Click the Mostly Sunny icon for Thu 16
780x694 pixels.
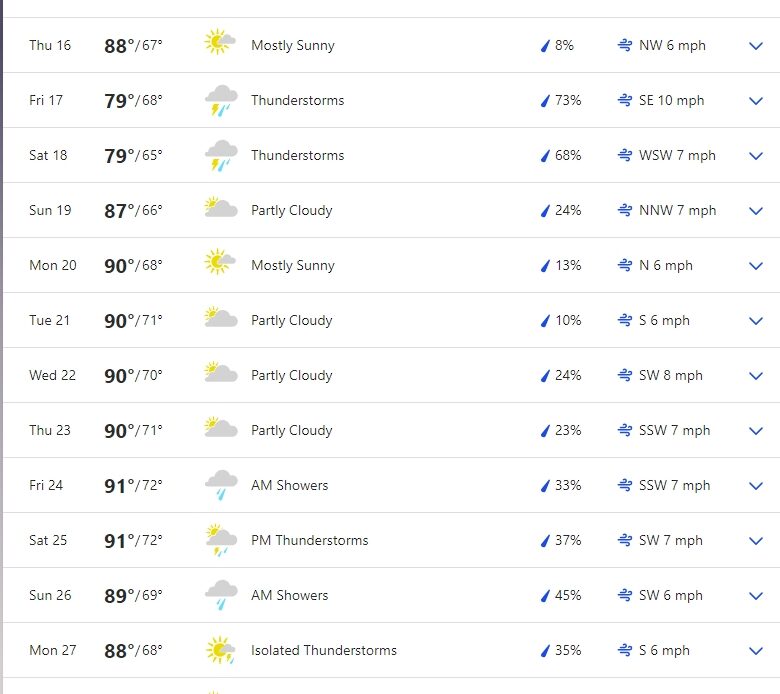tap(220, 43)
